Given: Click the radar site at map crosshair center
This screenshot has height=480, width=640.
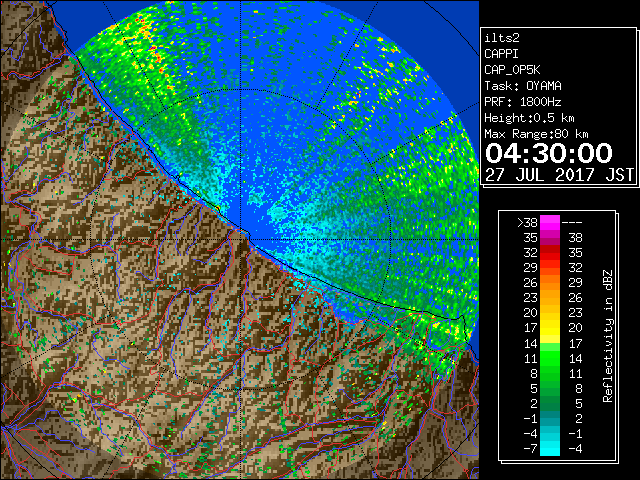Looking at the screenshot, I should click(x=241, y=239).
